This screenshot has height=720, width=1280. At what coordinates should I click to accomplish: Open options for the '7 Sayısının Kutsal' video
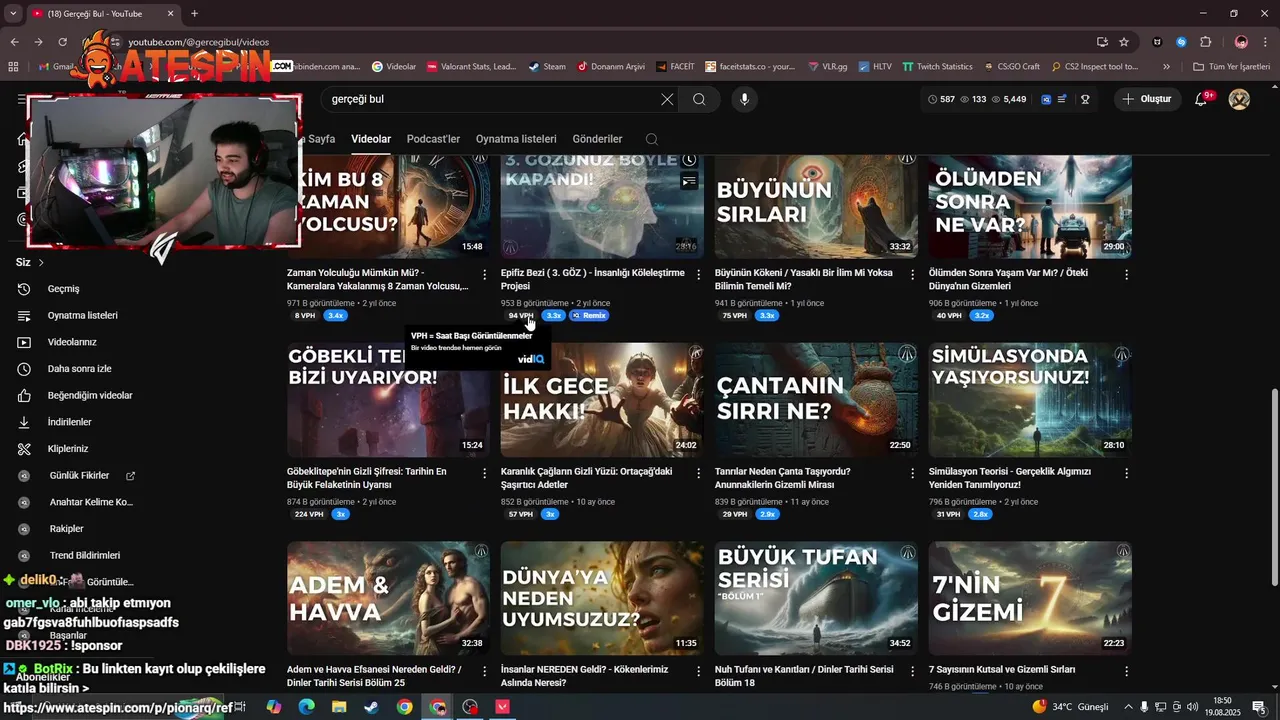(x=1127, y=672)
